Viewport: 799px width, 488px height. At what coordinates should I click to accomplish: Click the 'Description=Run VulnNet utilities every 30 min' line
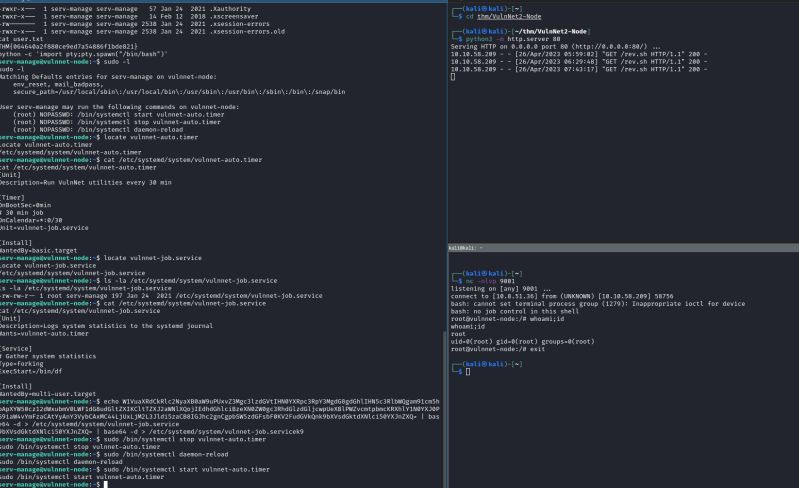tap(86, 182)
